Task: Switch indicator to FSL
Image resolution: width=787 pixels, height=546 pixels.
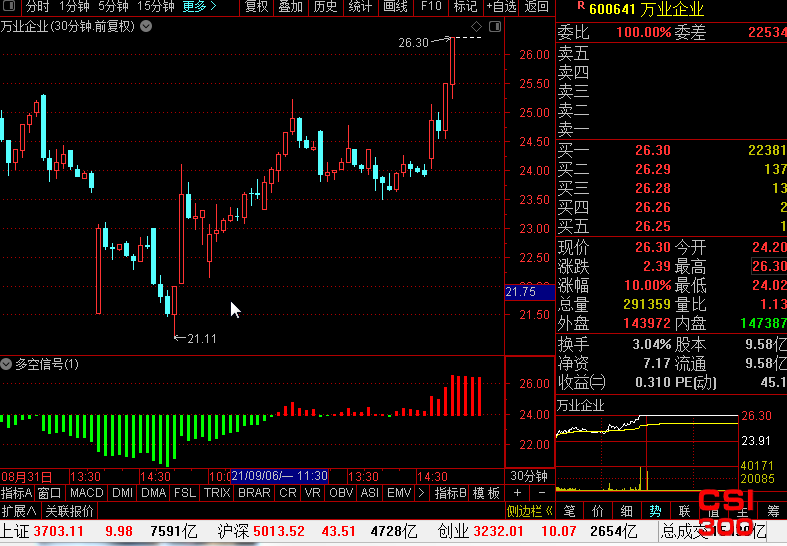Action: 185,493
